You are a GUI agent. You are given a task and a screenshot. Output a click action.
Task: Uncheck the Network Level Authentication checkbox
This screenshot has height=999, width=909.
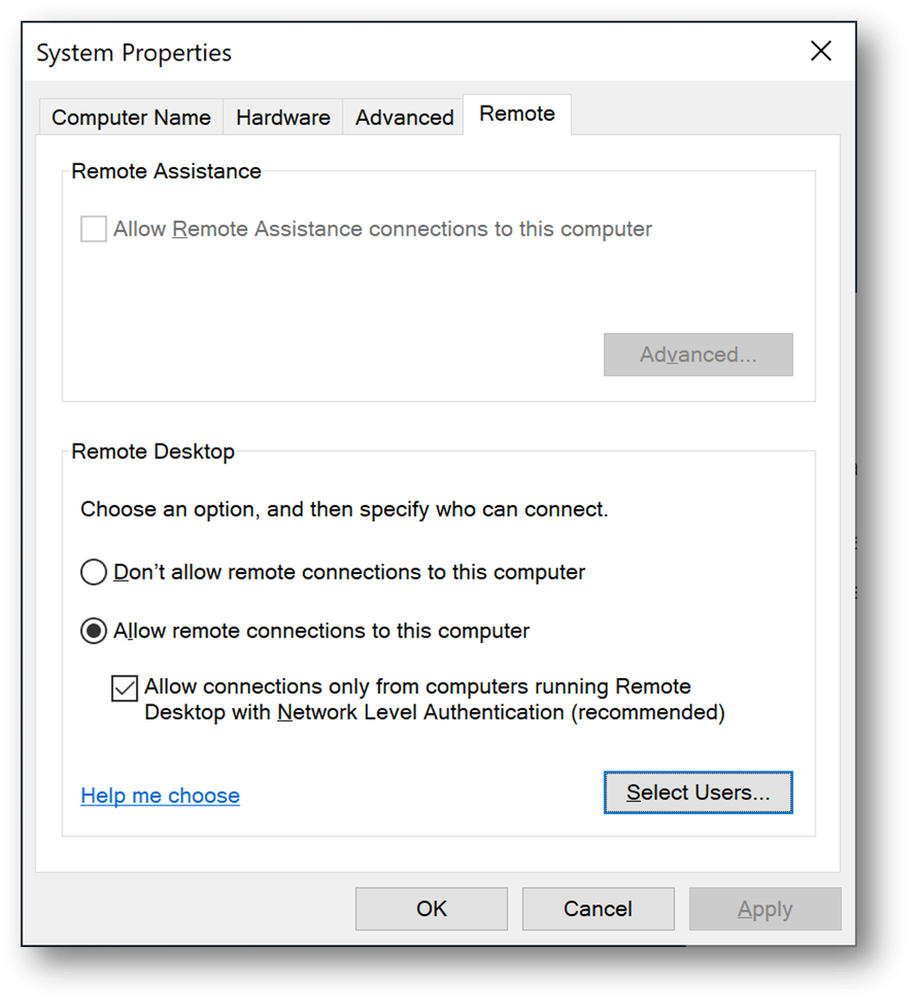pyautogui.click(x=125, y=689)
